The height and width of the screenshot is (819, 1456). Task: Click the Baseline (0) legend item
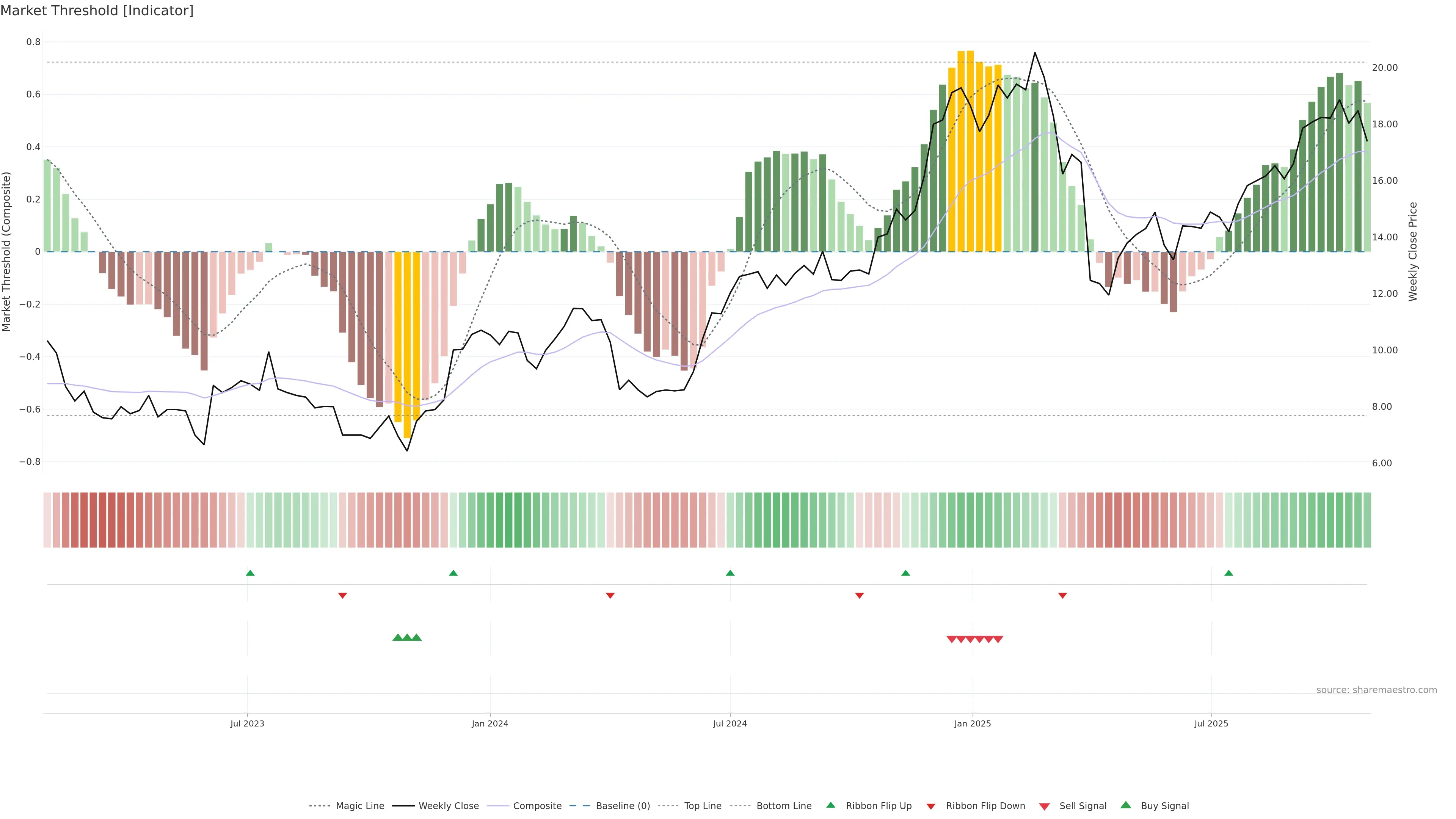pyautogui.click(x=622, y=806)
